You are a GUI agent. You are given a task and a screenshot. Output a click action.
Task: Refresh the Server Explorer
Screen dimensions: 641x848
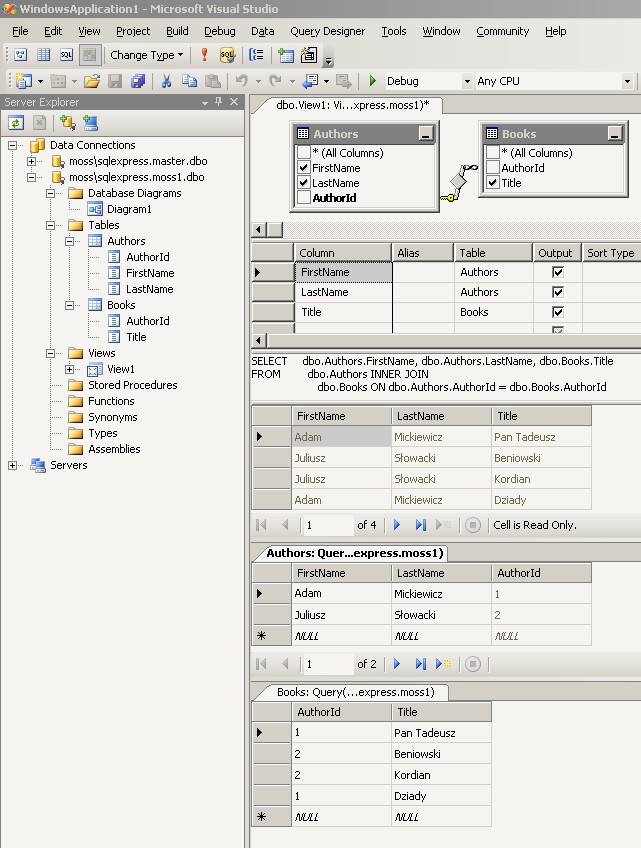coord(16,123)
